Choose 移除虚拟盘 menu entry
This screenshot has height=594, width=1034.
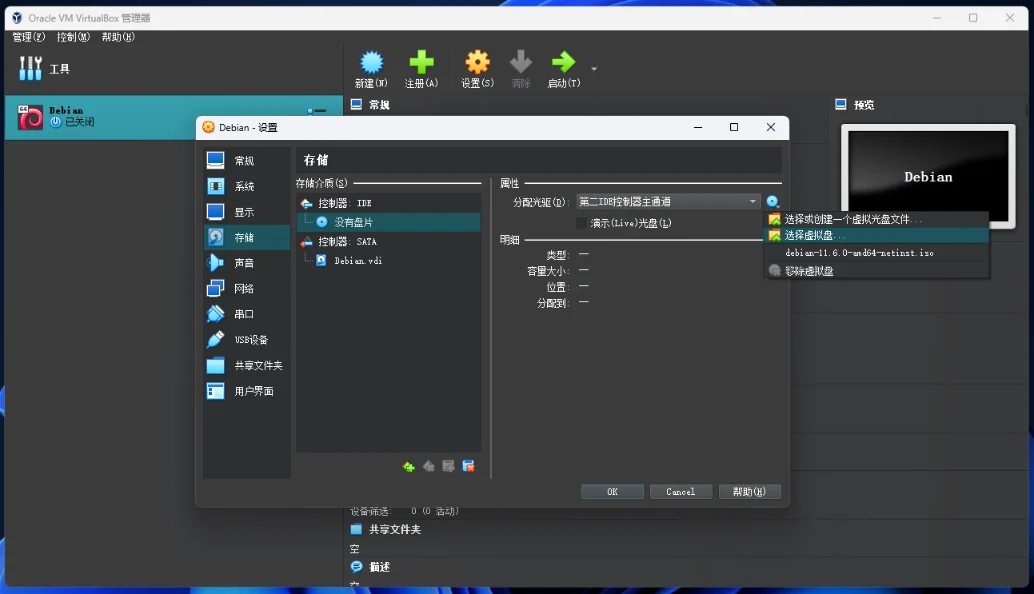point(876,270)
